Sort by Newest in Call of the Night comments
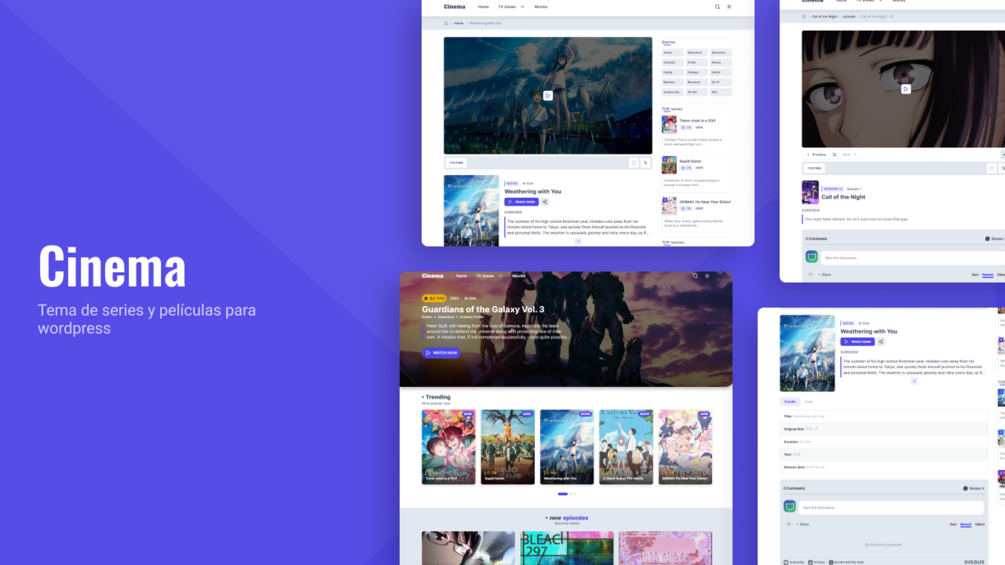1005x565 pixels. pos(988,275)
